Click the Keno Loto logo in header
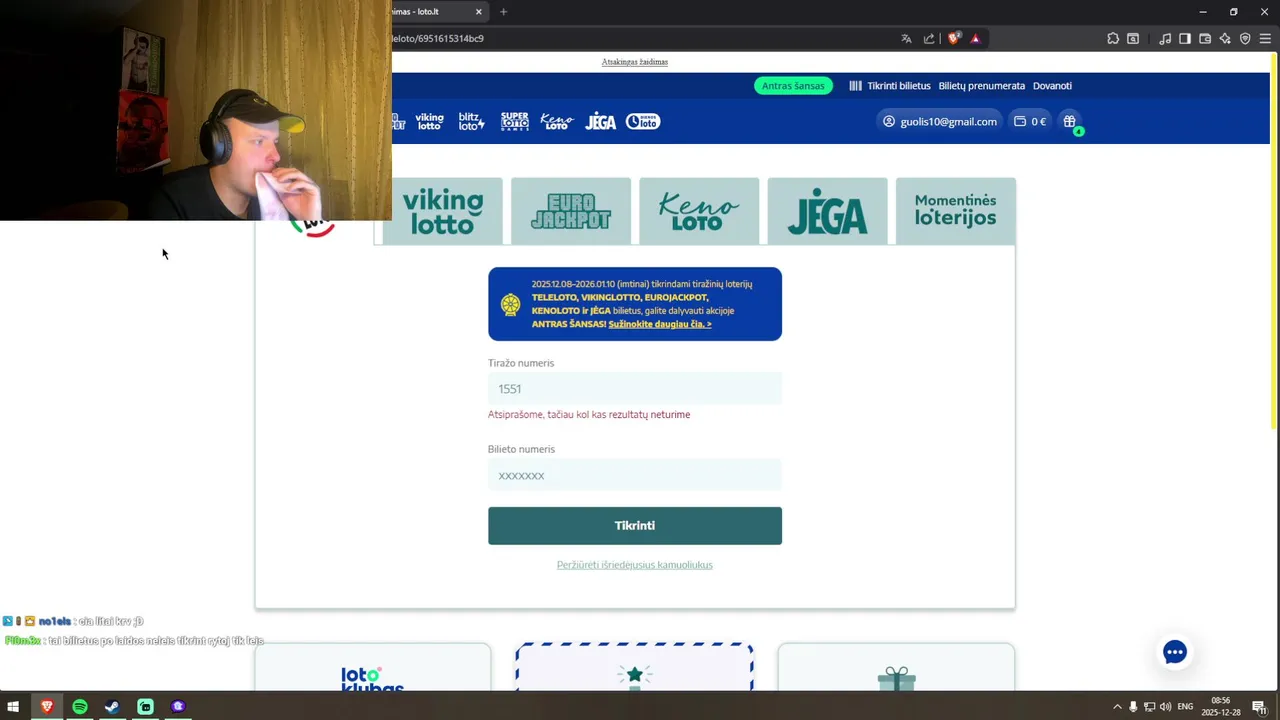Screen dimensions: 1280x720 (x=557, y=121)
